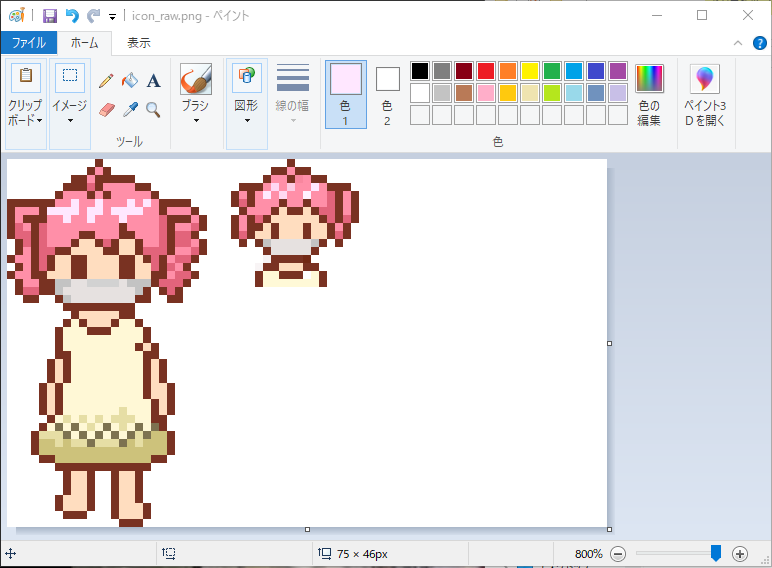Select the Pencil tool

pos(106,80)
